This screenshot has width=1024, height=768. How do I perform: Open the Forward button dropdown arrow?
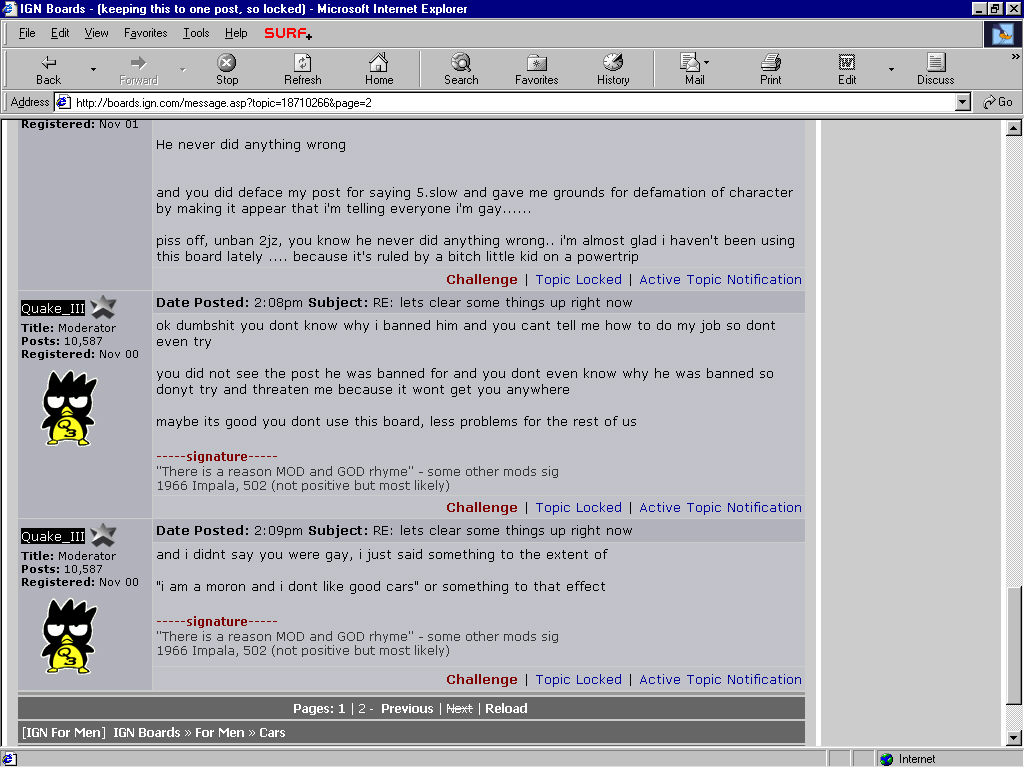[182, 69]
